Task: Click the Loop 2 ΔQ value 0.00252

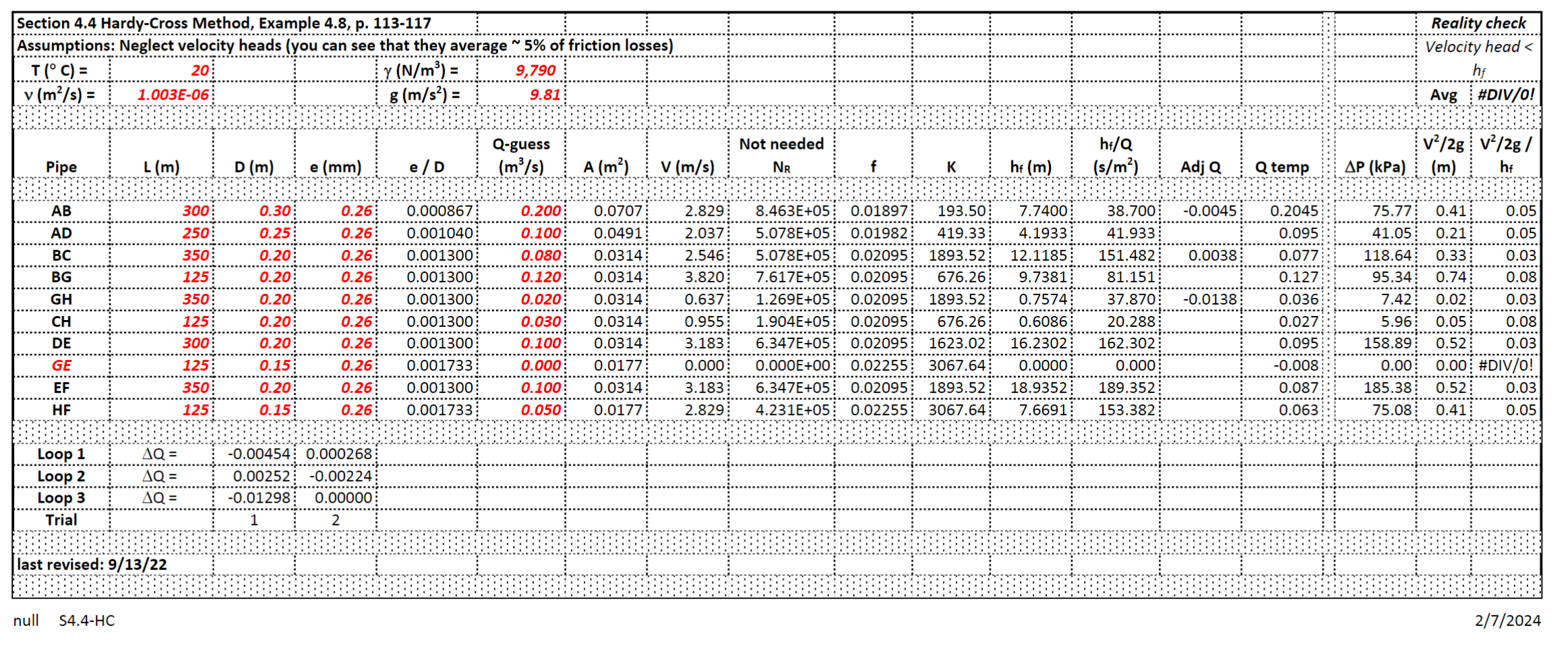Action: coord(262,476)
